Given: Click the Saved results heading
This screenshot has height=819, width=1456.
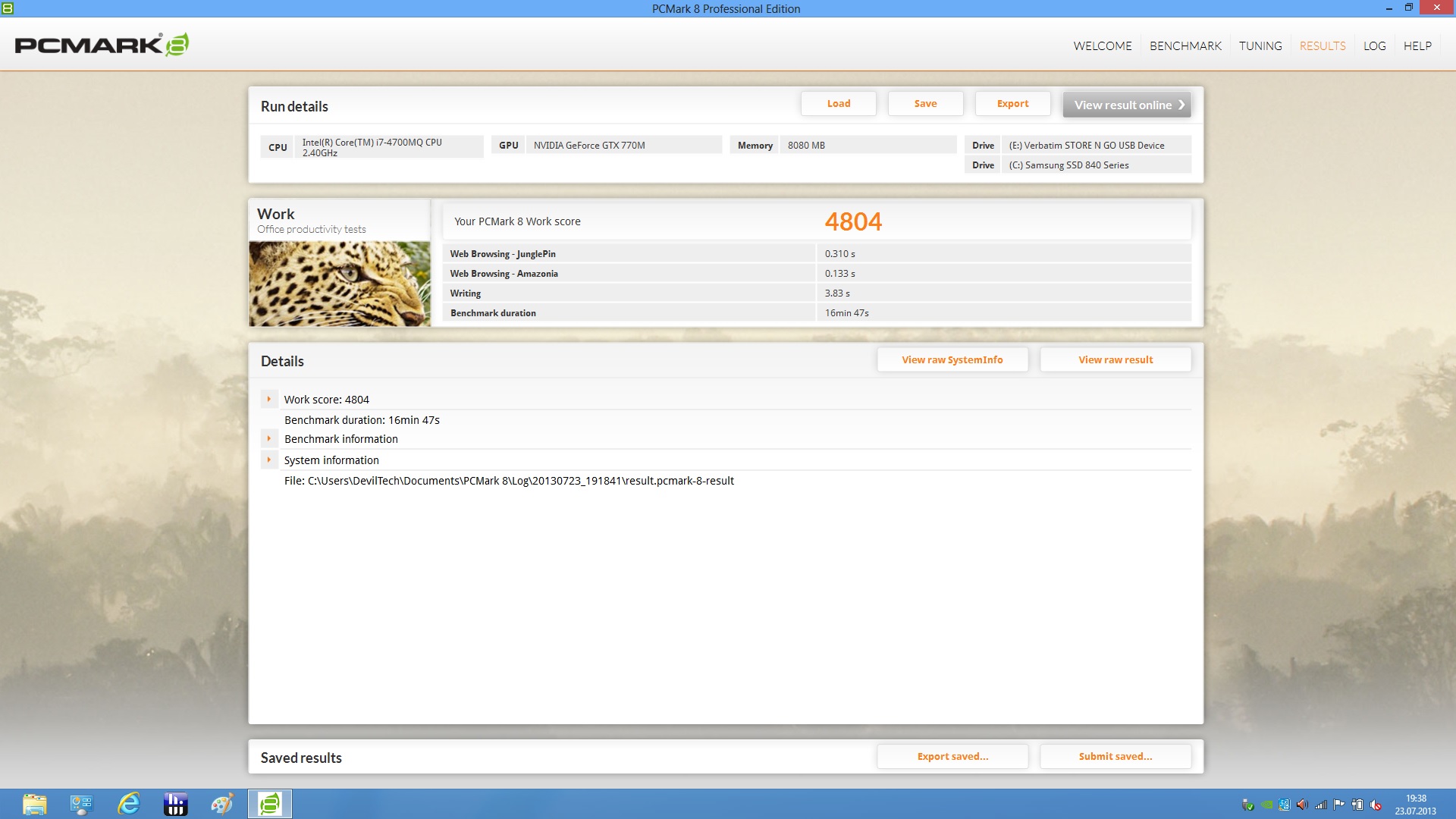Looking at the screenshot, I should tap(301, 758).
